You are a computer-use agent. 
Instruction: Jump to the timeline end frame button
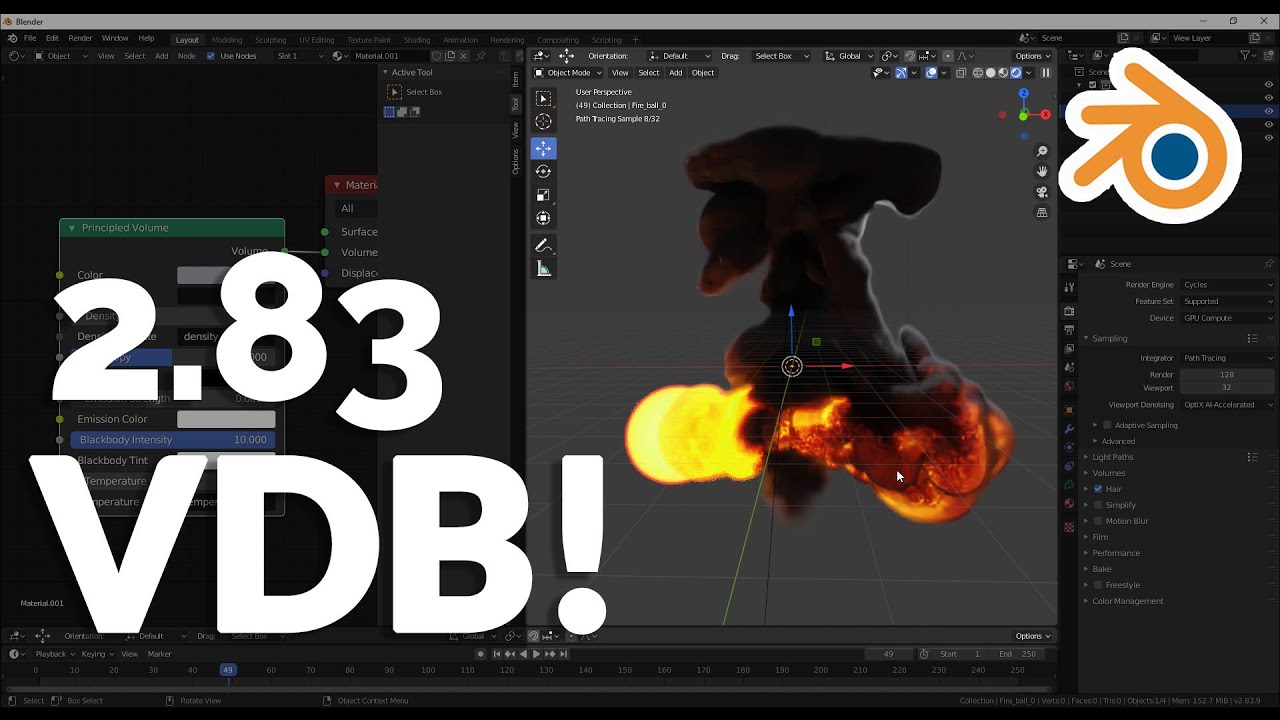(x=564, y=654)
